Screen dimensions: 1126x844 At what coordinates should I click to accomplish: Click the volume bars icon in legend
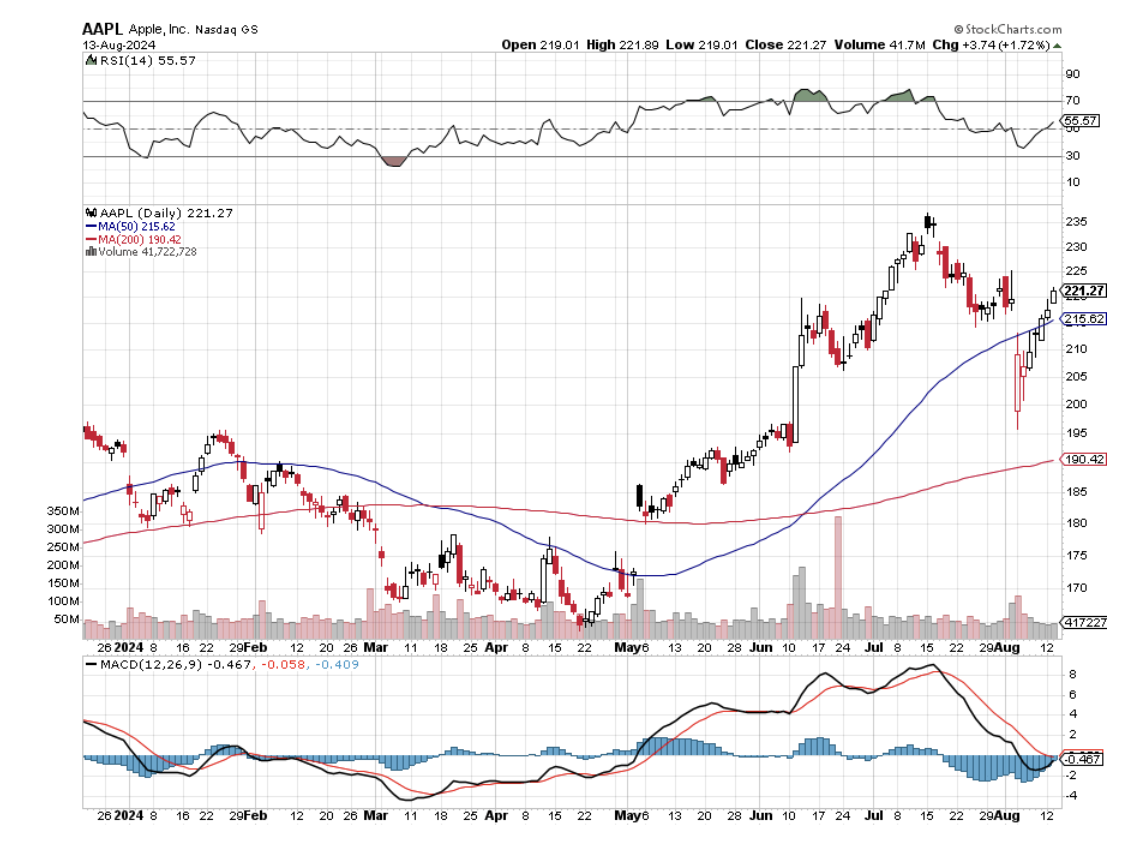click(90, 251)
